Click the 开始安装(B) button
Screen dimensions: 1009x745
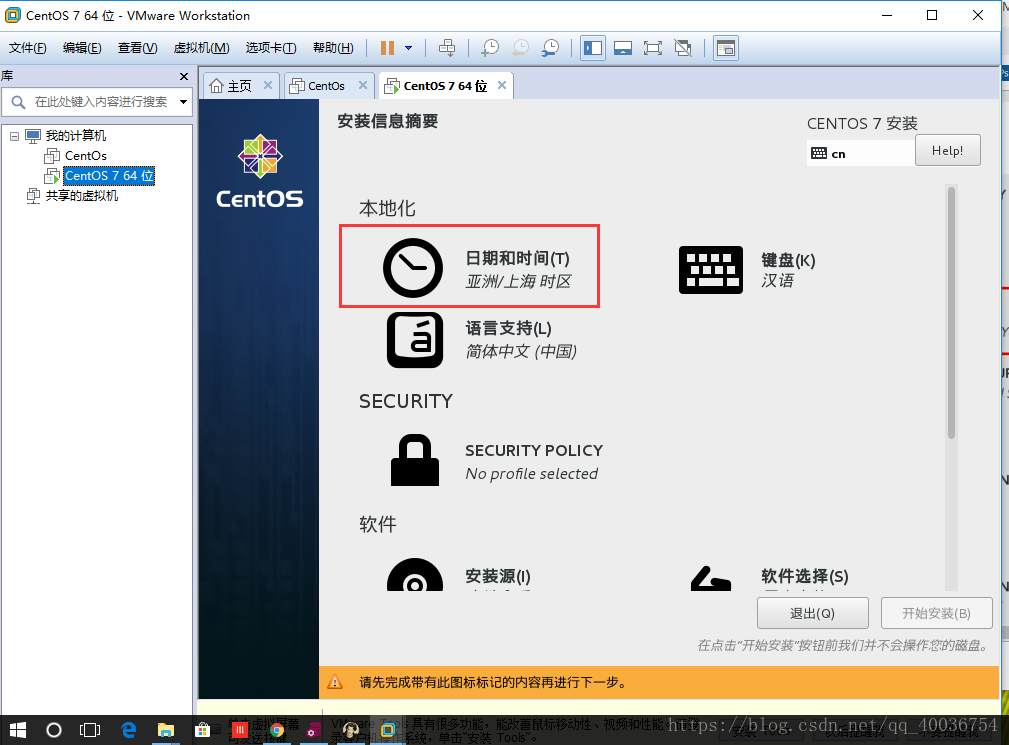pos(936,613)
